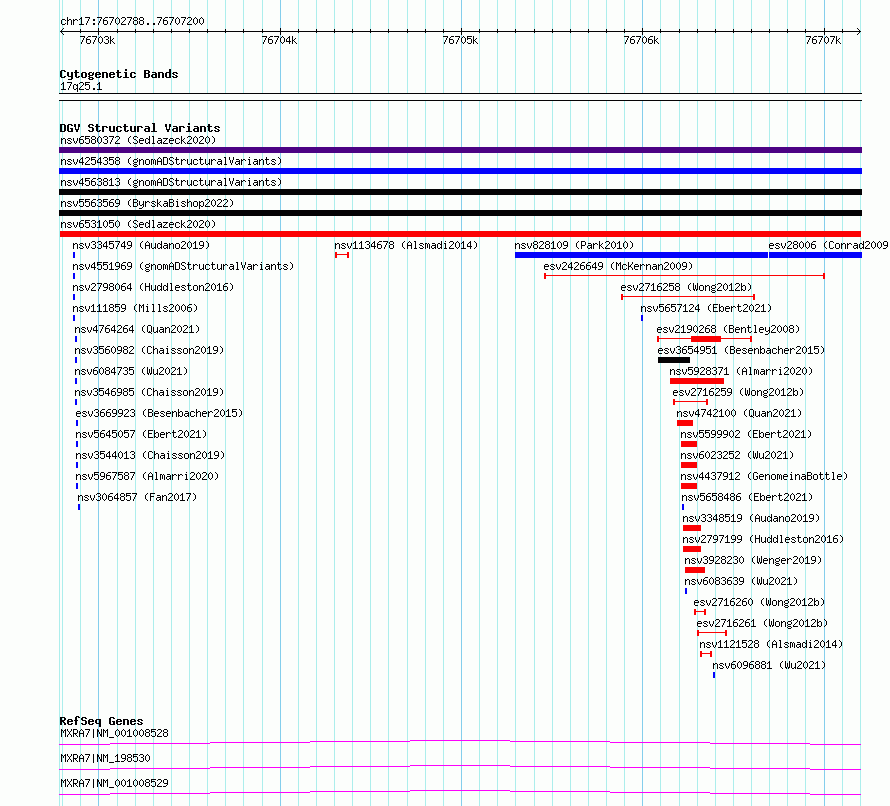Select MXRA7|NM_198530 transcript
Screen dimensions: 890x806
[105, 758]
